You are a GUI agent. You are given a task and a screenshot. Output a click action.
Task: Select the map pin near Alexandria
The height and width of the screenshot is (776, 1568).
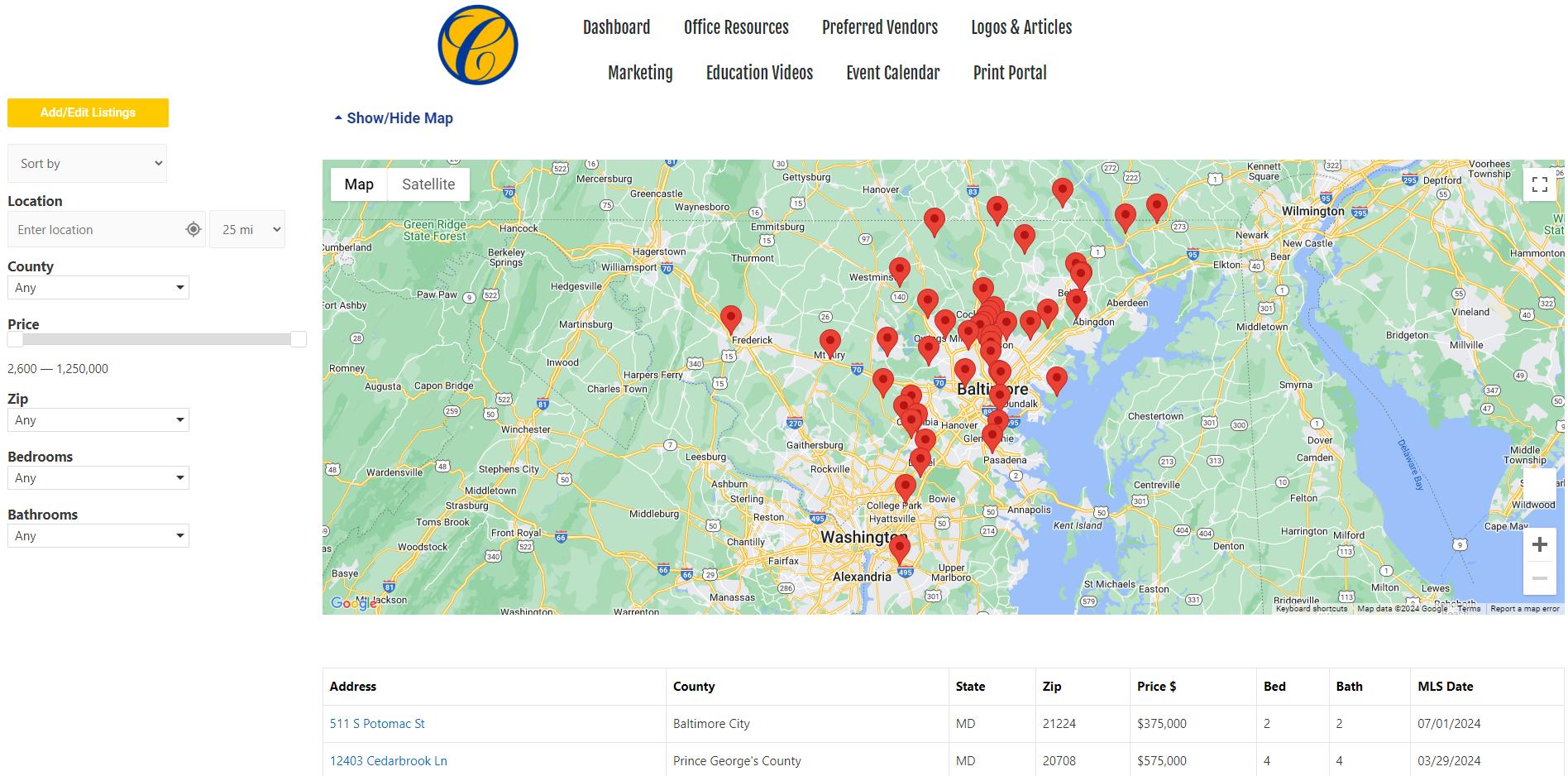900,550
